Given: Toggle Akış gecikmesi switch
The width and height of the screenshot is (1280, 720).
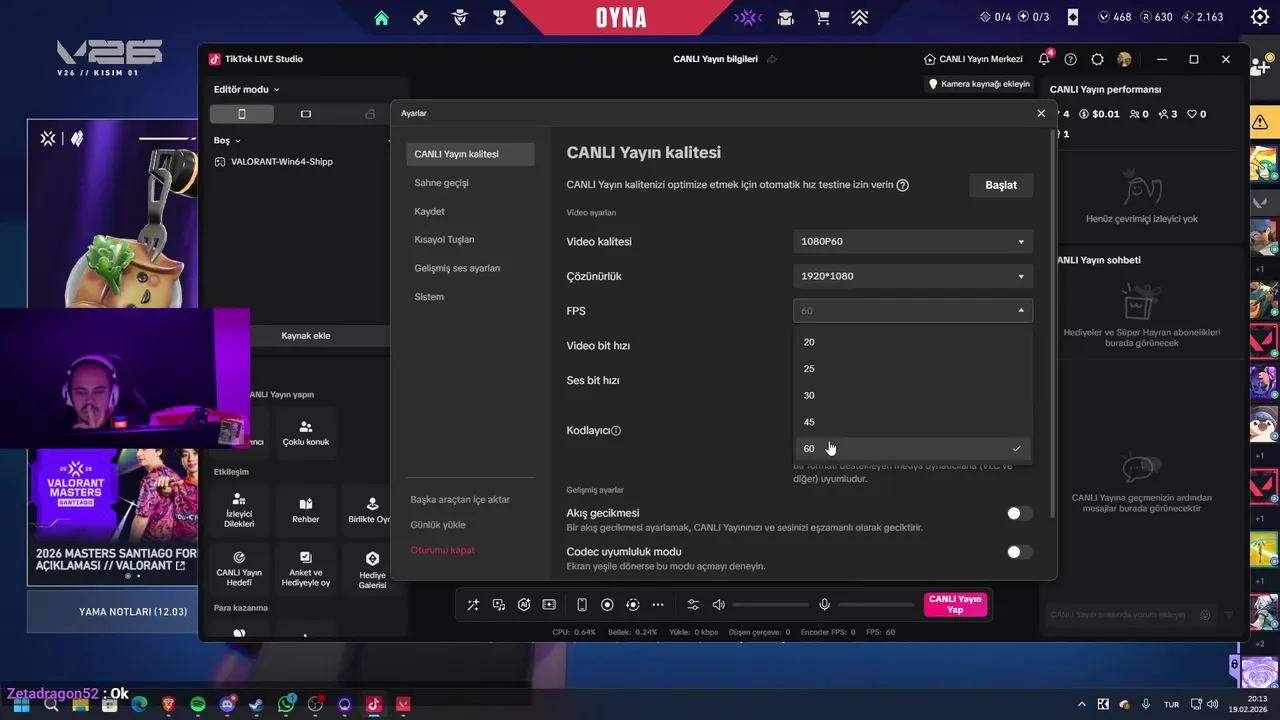Looking at the screenshot, I should tap(1019, 513).
